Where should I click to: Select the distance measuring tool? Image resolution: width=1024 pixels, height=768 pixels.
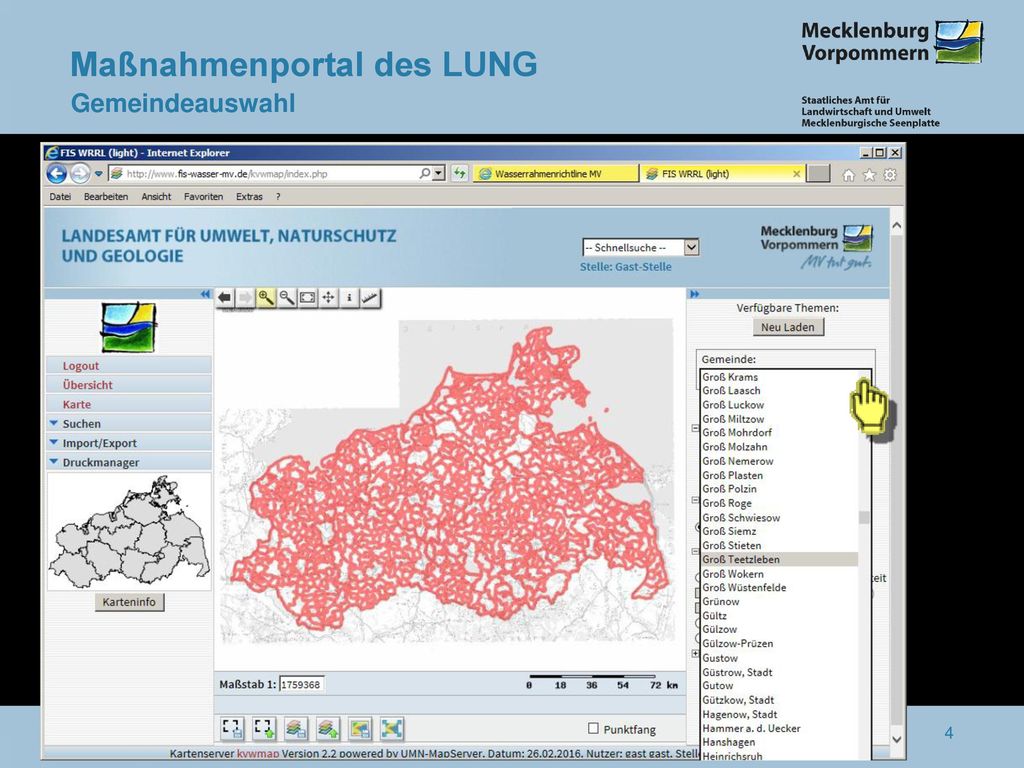[370, 298]
